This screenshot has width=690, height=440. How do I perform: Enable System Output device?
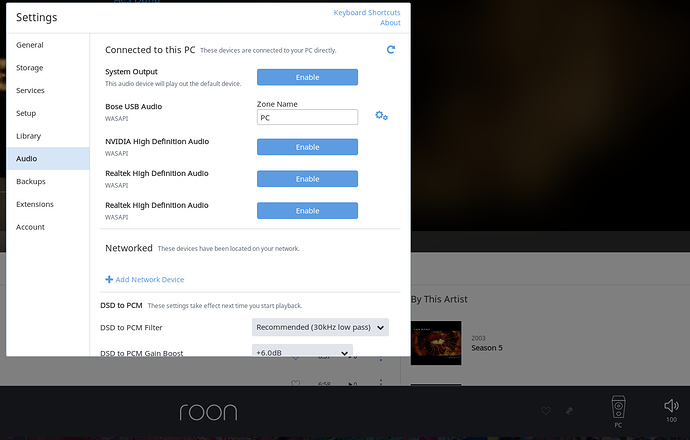307,77
